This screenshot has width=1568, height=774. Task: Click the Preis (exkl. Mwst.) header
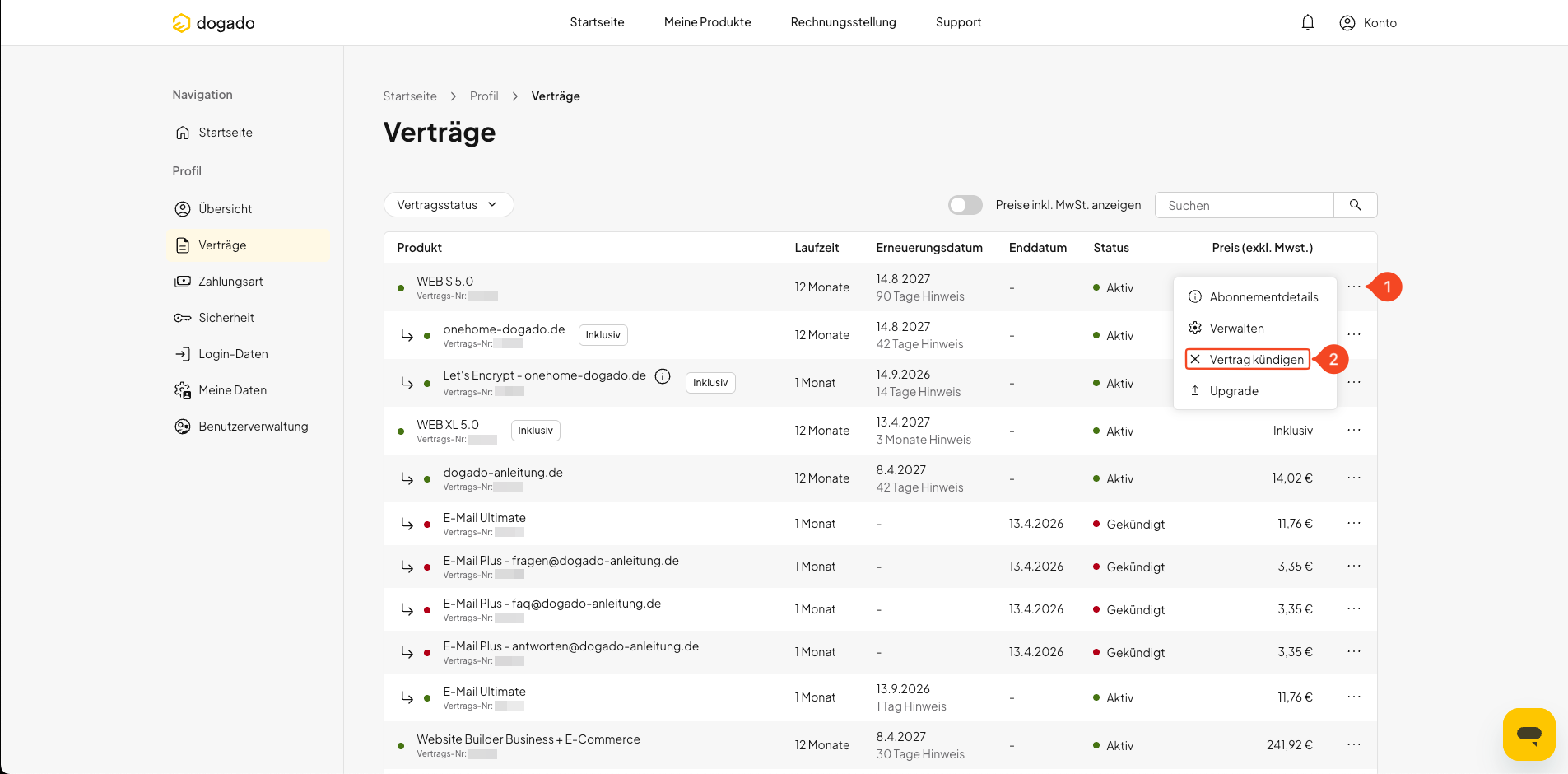(x=1263, y=248)
